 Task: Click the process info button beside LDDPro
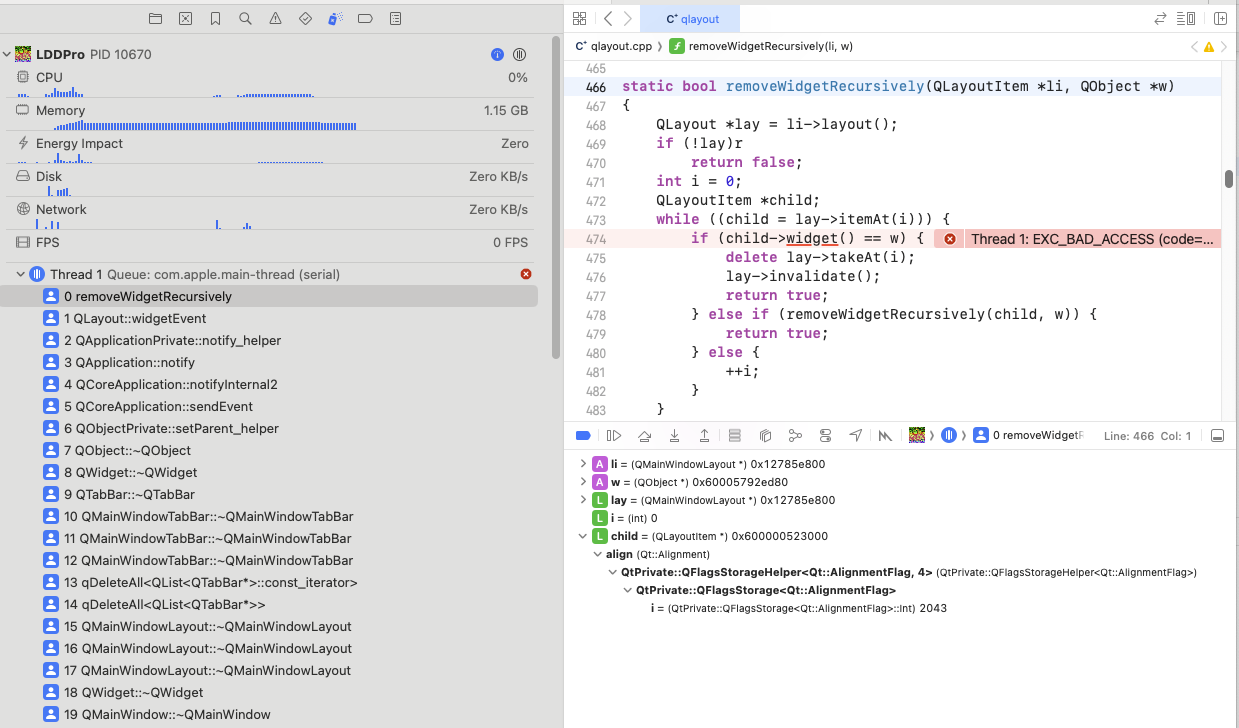pos(497,54)
